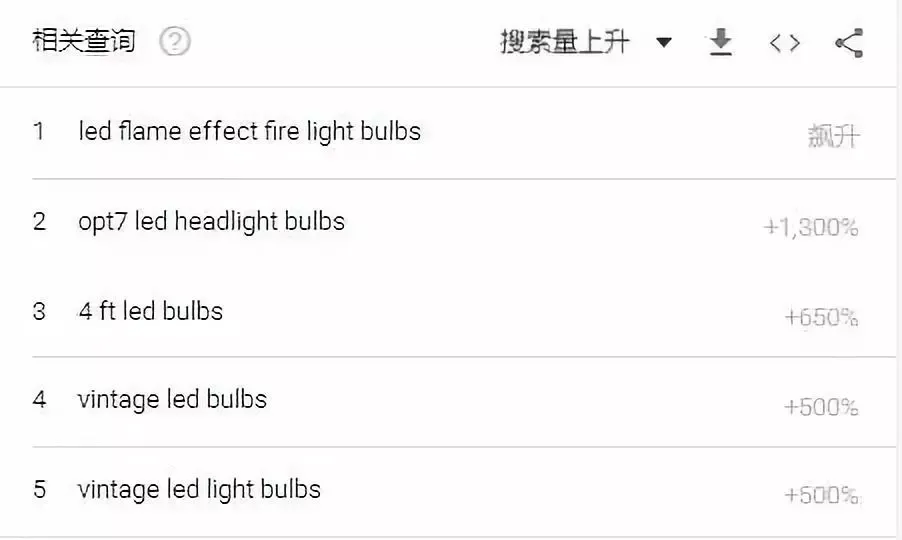Click rank number 5 in the list

click(x=39, y=489)
